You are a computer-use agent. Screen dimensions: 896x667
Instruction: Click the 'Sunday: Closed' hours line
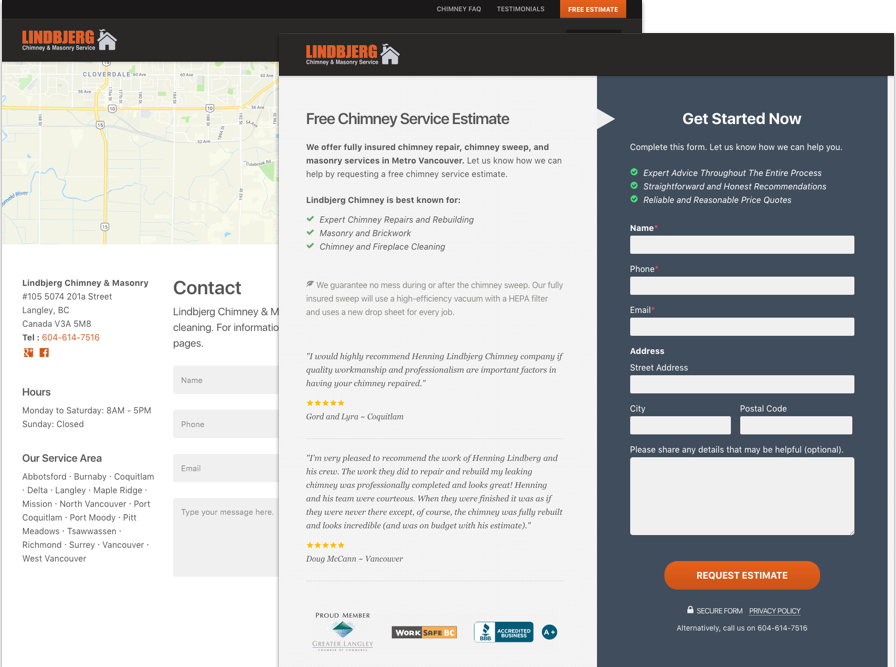[53, 424]
